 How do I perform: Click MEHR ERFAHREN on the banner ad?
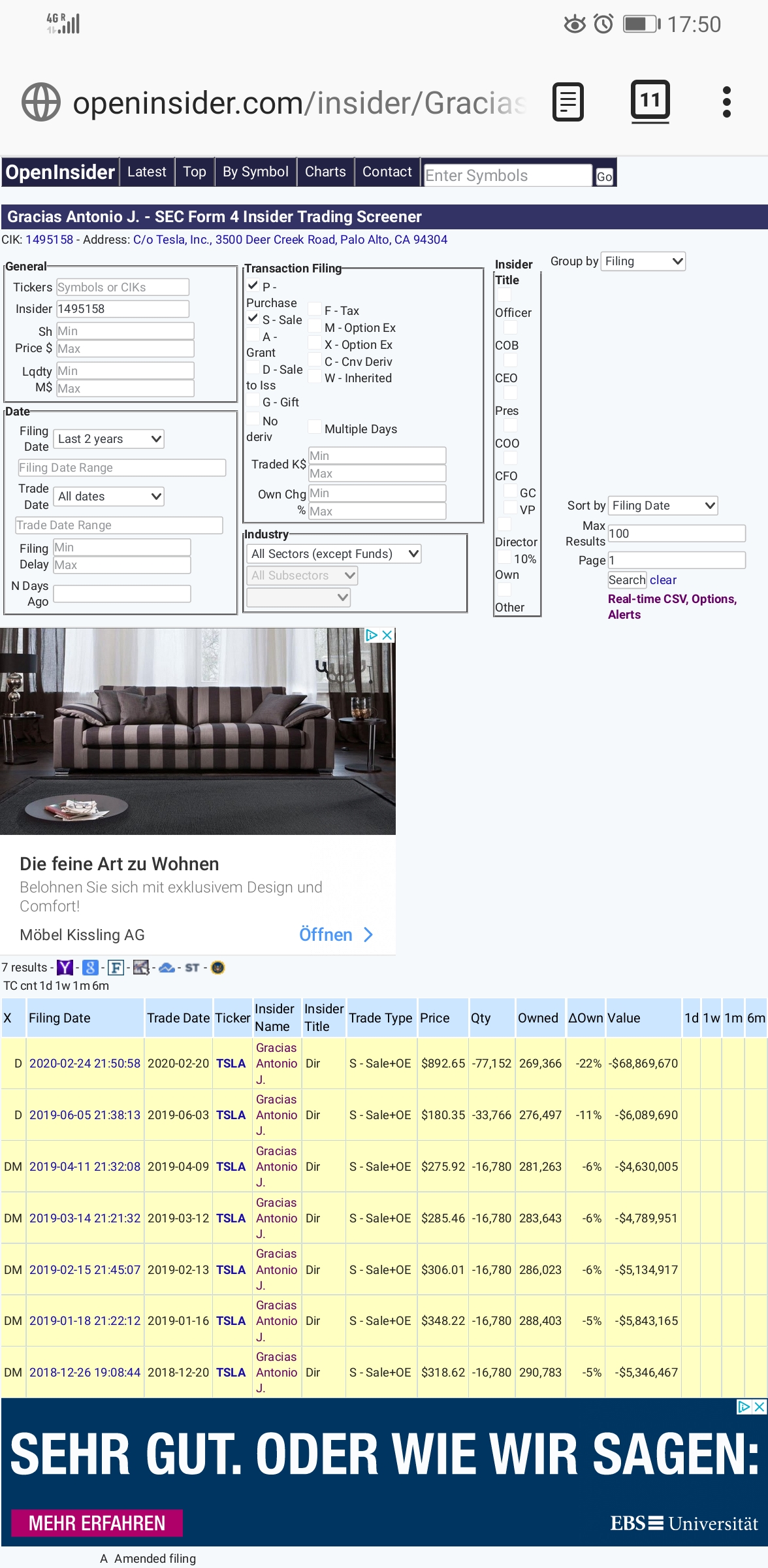pyautogui.click(x=97, y=1523)
